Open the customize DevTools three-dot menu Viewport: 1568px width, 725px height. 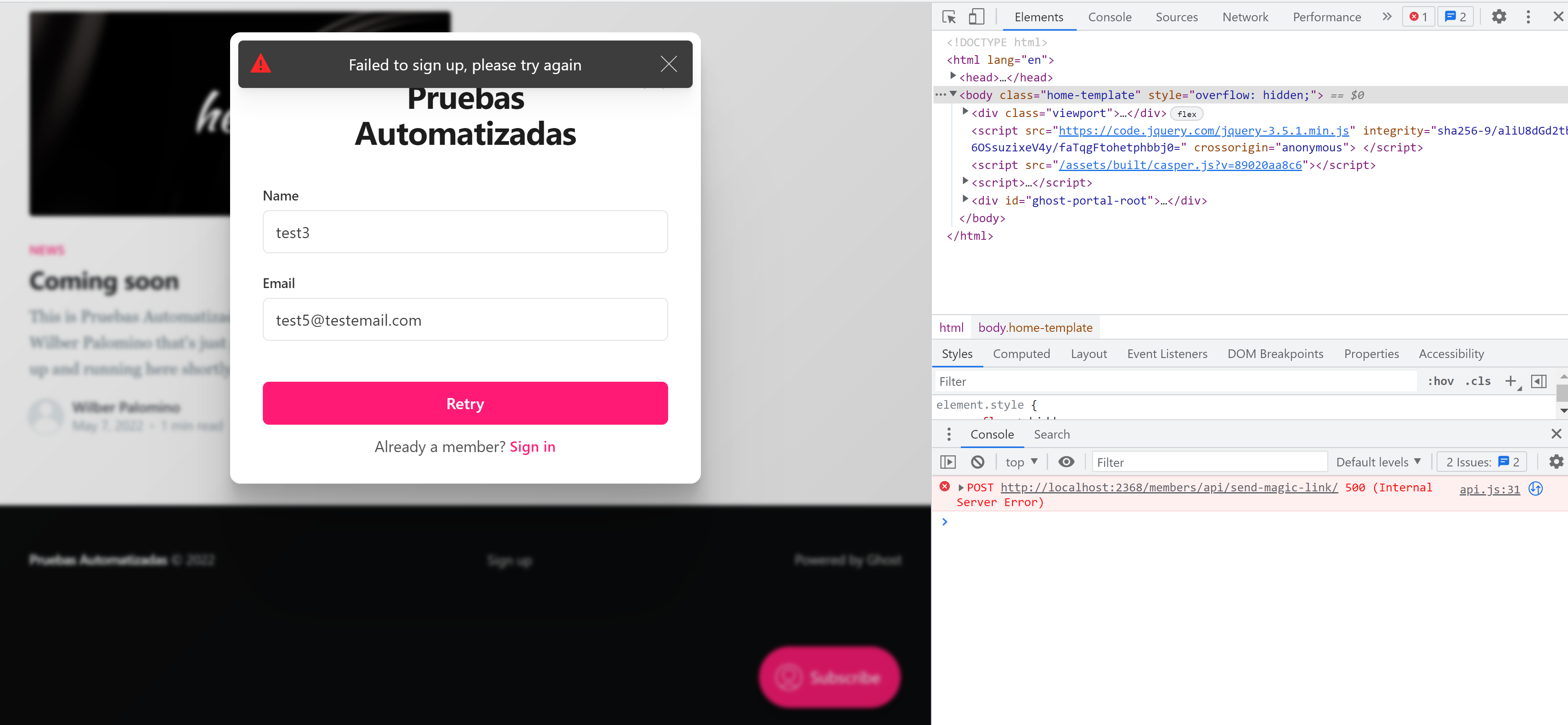click(x=1529, y=16)
